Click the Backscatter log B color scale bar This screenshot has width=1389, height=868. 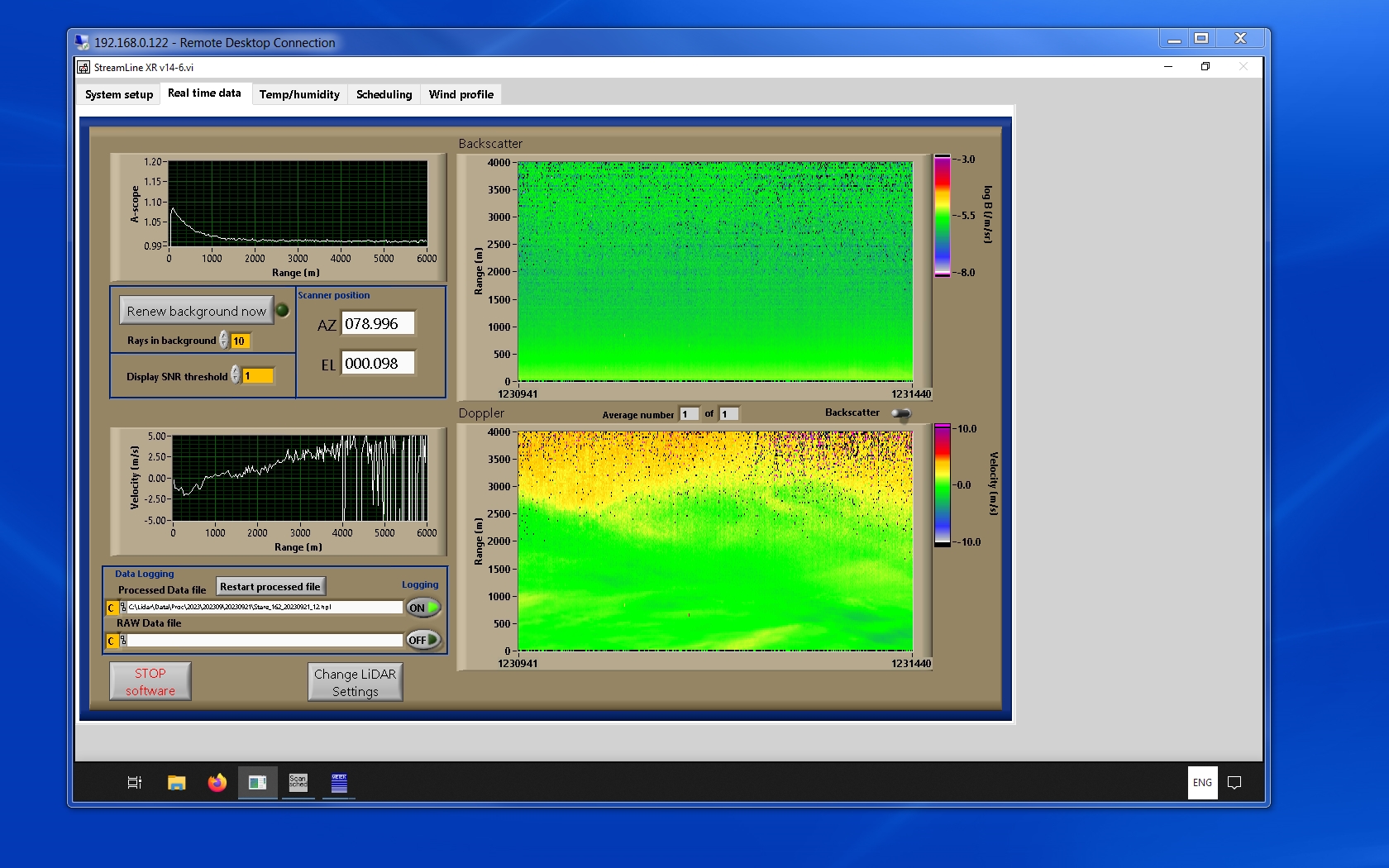tap(942, 216)
